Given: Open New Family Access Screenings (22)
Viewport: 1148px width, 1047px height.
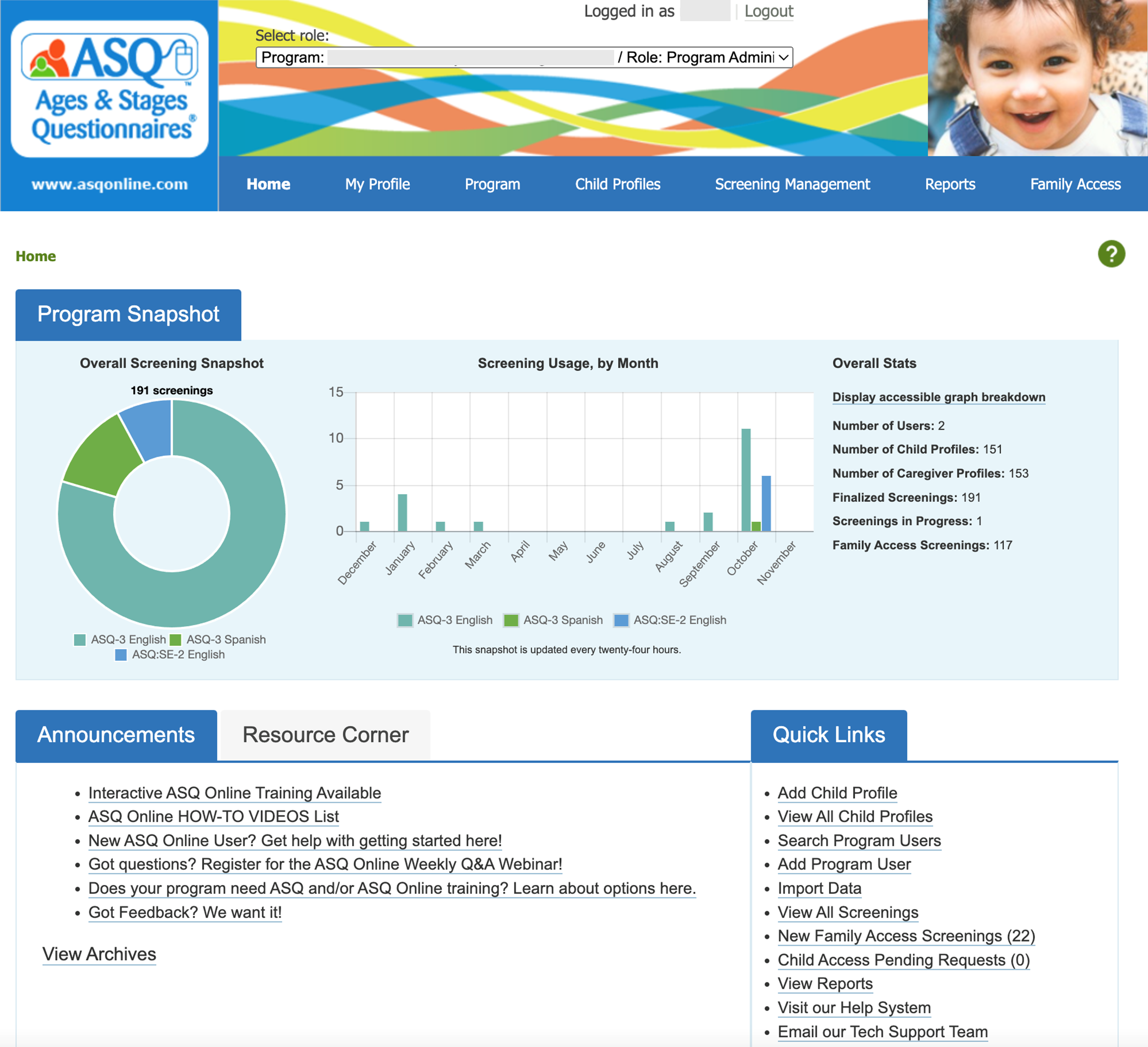Looking at the screenshot, I should tap(906, 936).
